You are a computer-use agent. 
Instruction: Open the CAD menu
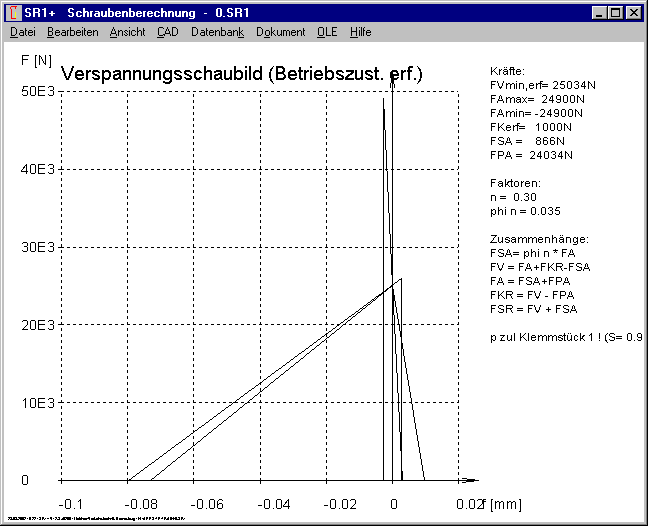(167, 32)
